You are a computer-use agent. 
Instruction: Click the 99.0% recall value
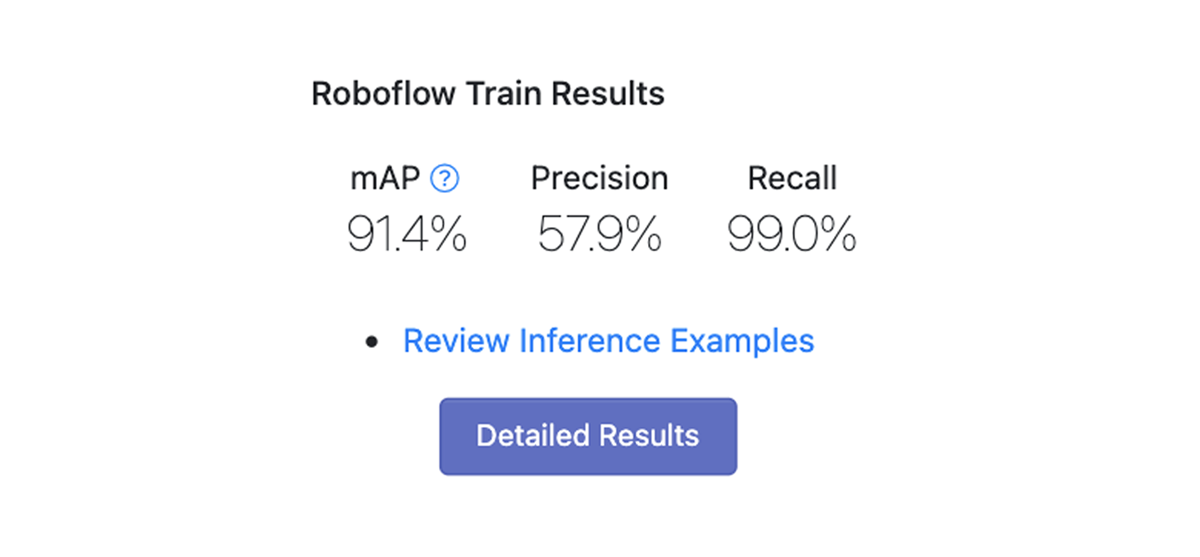(x=791, y=235)
